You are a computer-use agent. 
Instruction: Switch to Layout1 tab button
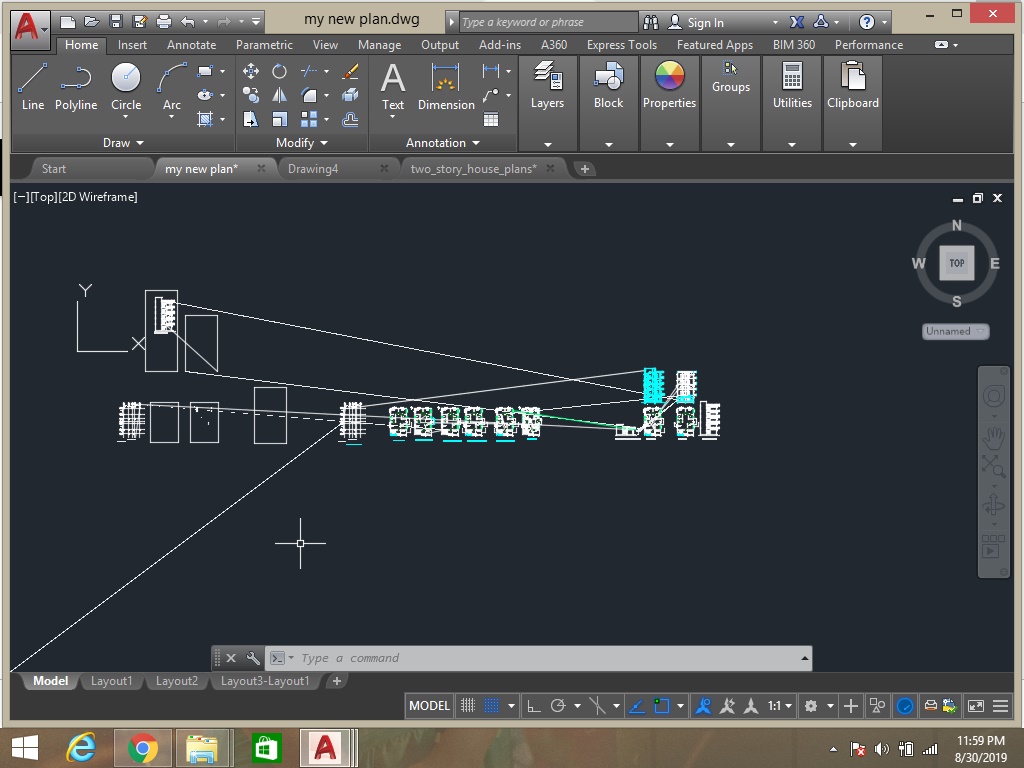111,681
